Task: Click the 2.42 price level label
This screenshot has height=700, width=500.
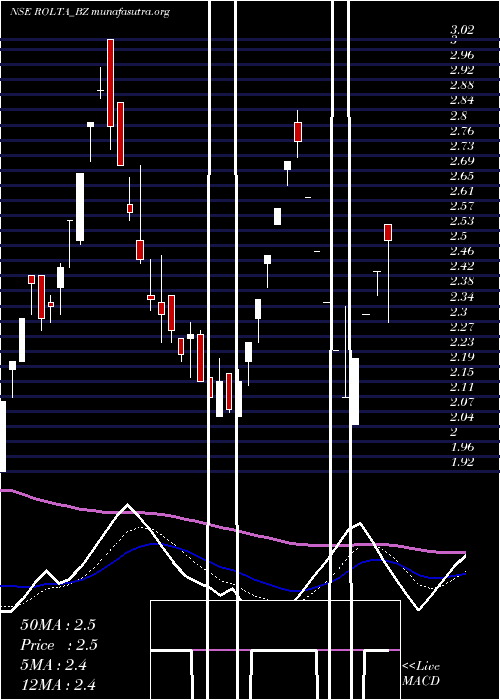Action: coord(462,267)
